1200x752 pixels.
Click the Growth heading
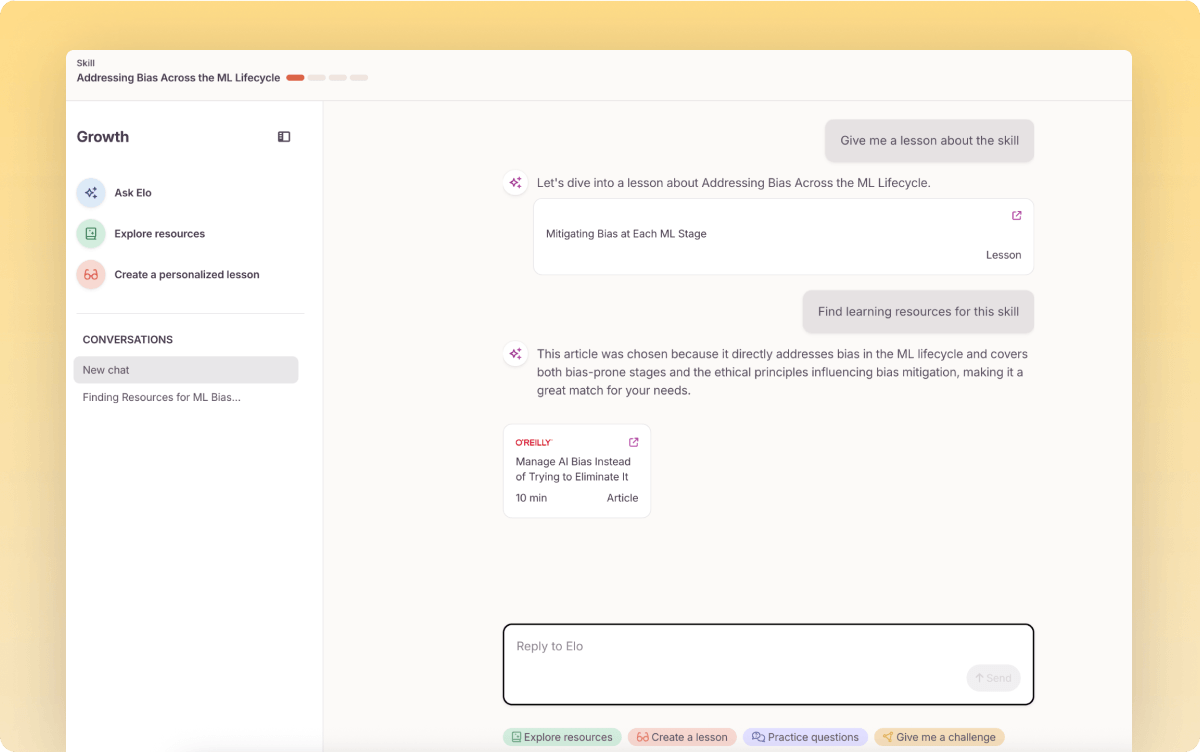click(x=103, y=137)
